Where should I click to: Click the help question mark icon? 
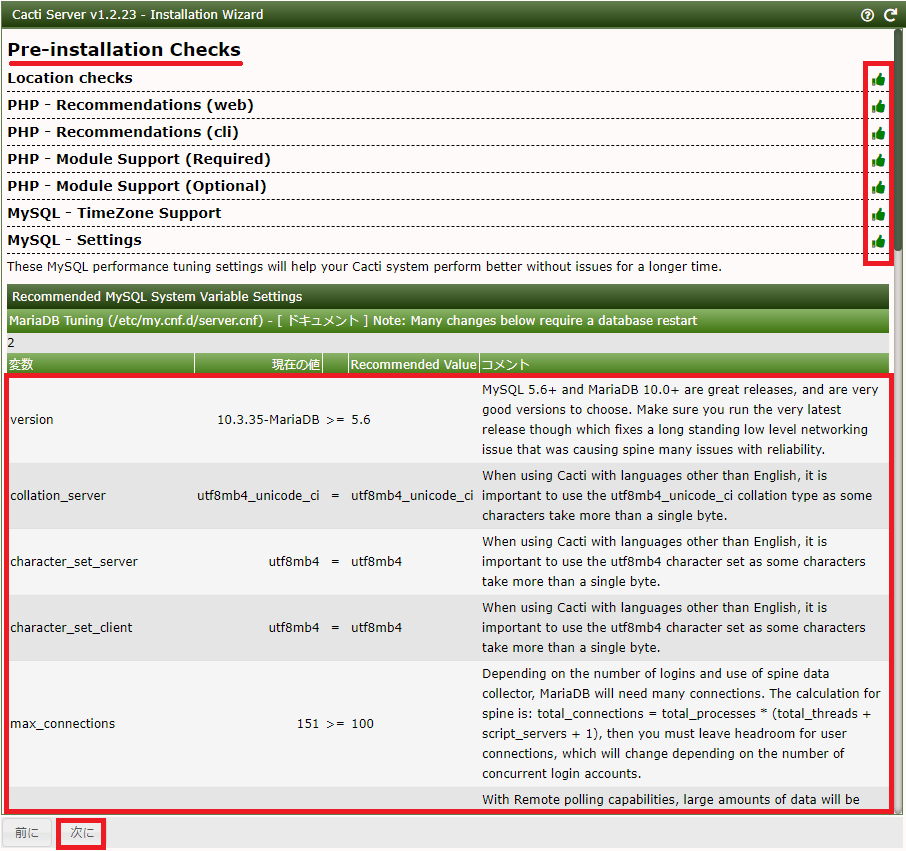click(x=867, y=15)
